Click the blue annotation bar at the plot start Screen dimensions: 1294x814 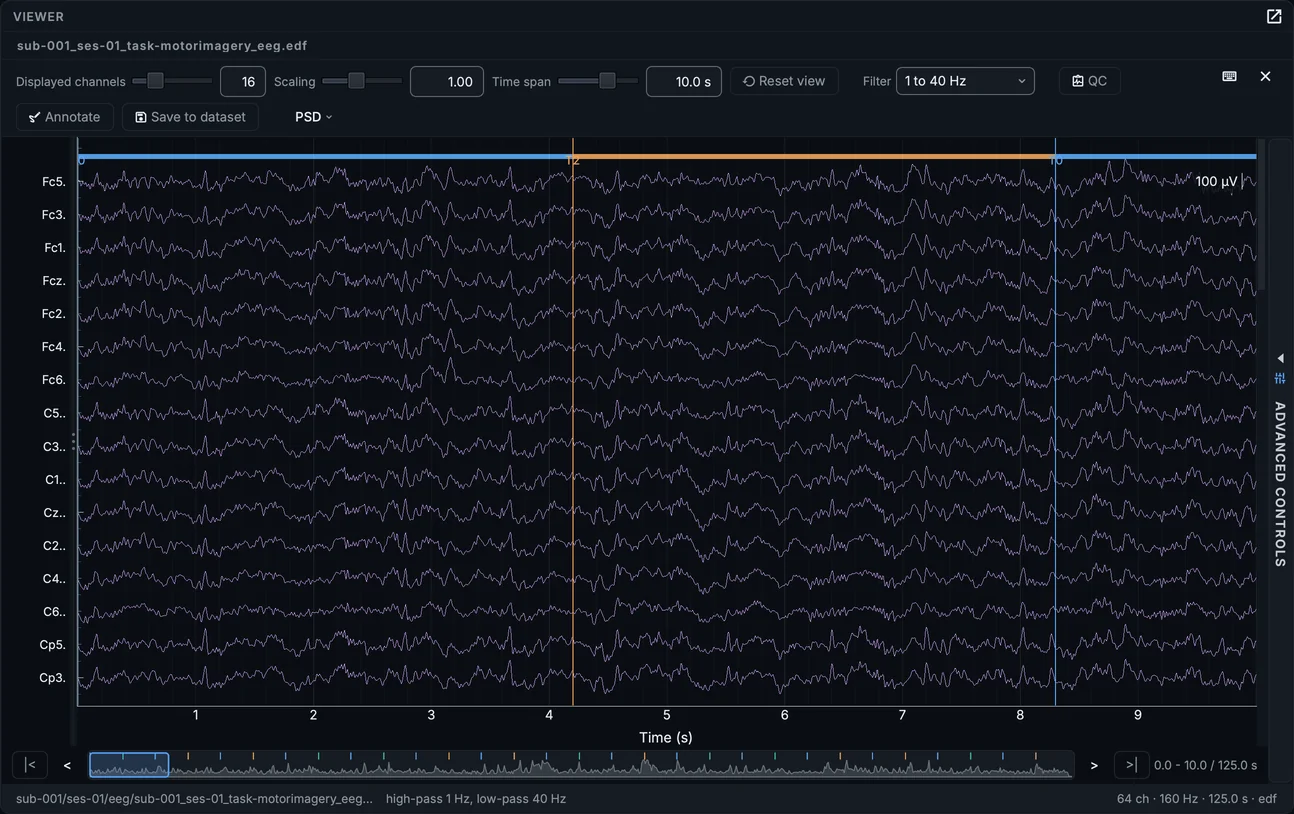(x=325, y=157)
